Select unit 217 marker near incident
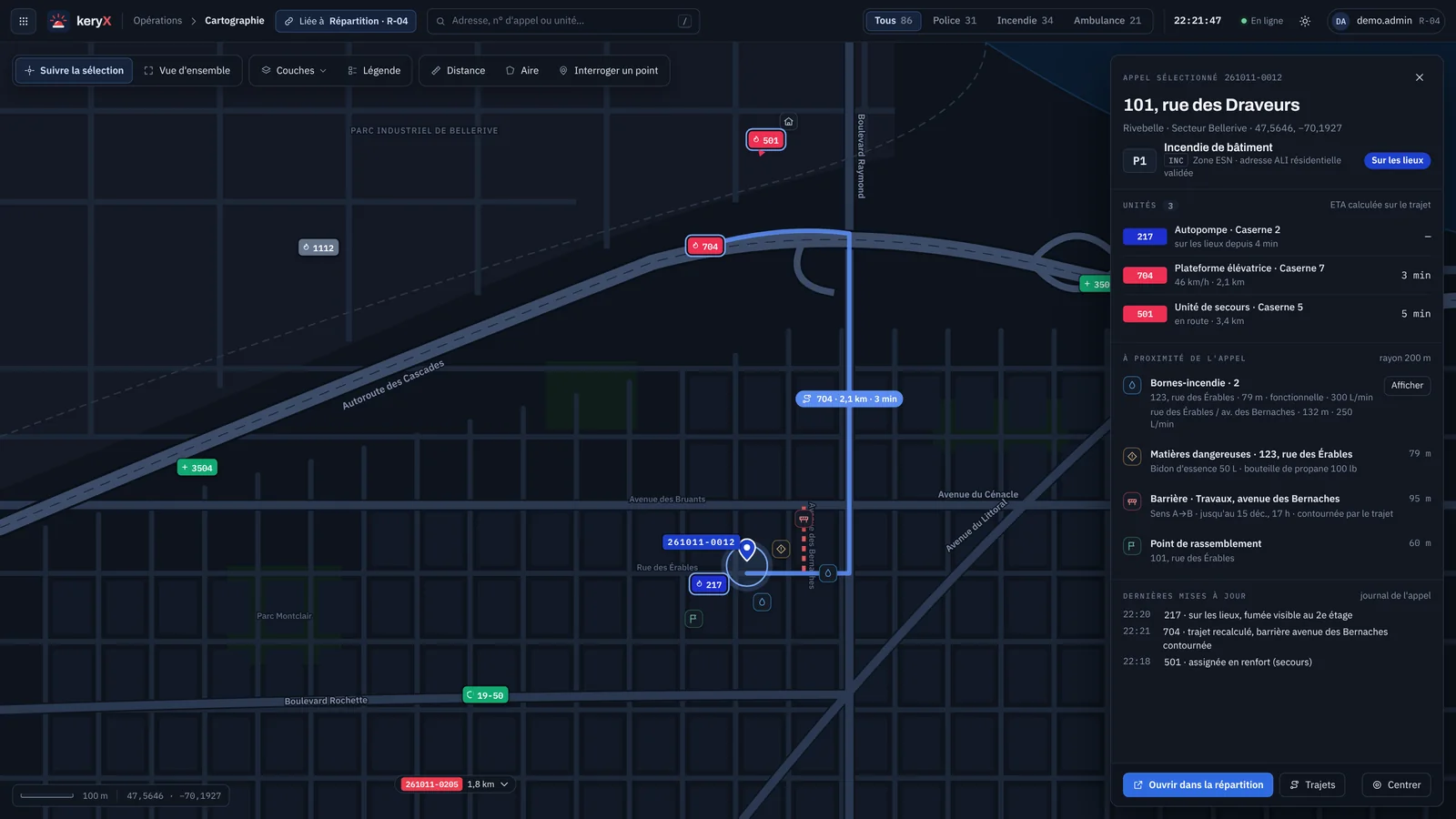 tap(709, 585)
